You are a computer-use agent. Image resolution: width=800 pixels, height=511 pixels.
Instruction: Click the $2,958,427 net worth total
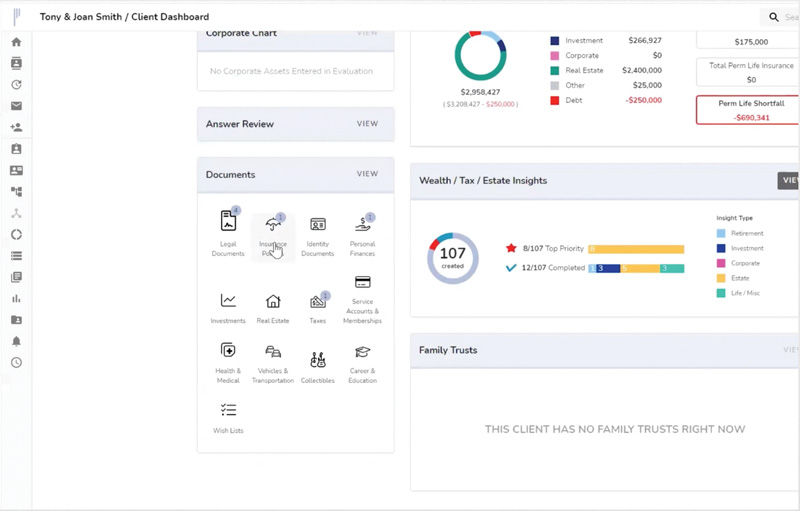click(480, 92)
